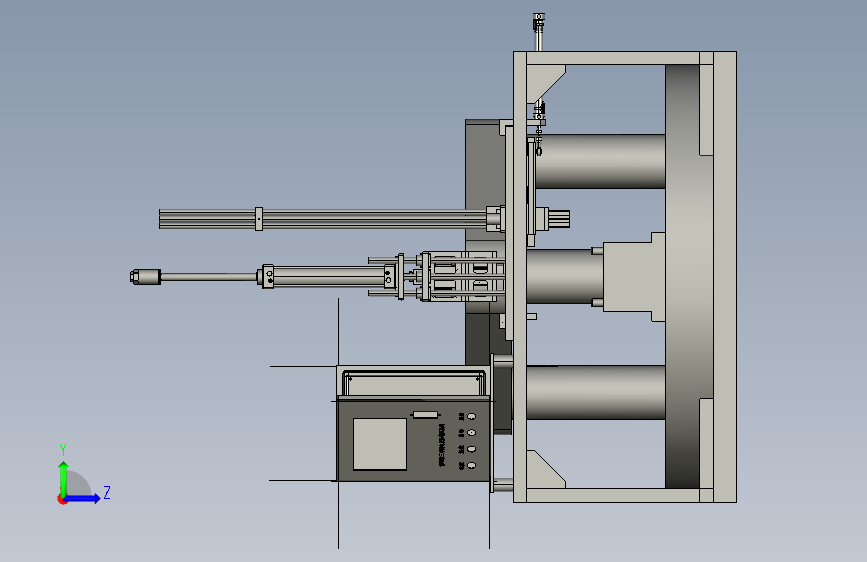Select the top horizontal frame beam
867x562 pixels.
point(613,58)
